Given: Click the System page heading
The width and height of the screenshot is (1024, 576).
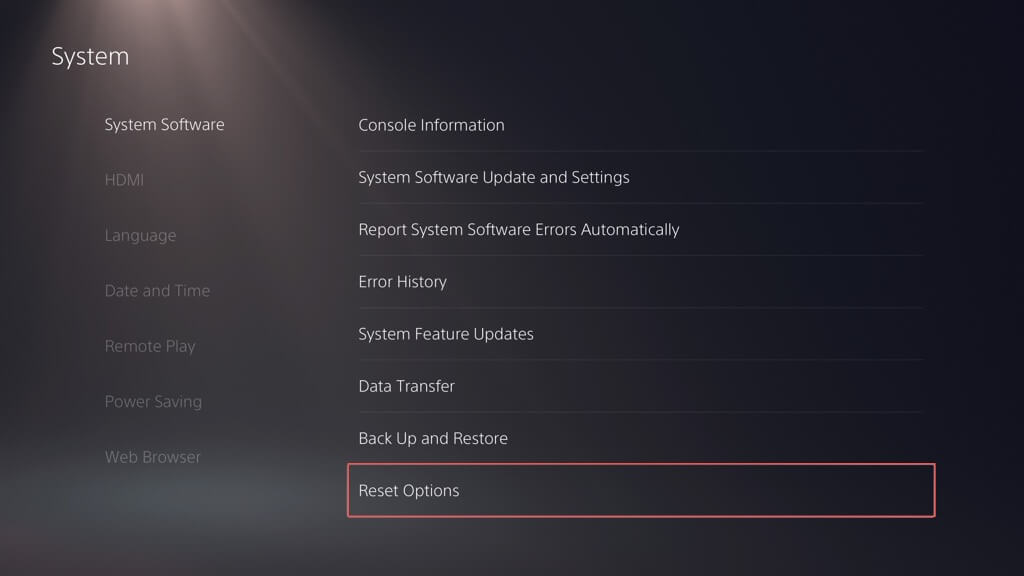Looking at the screenshot, I should pos(90,57).
